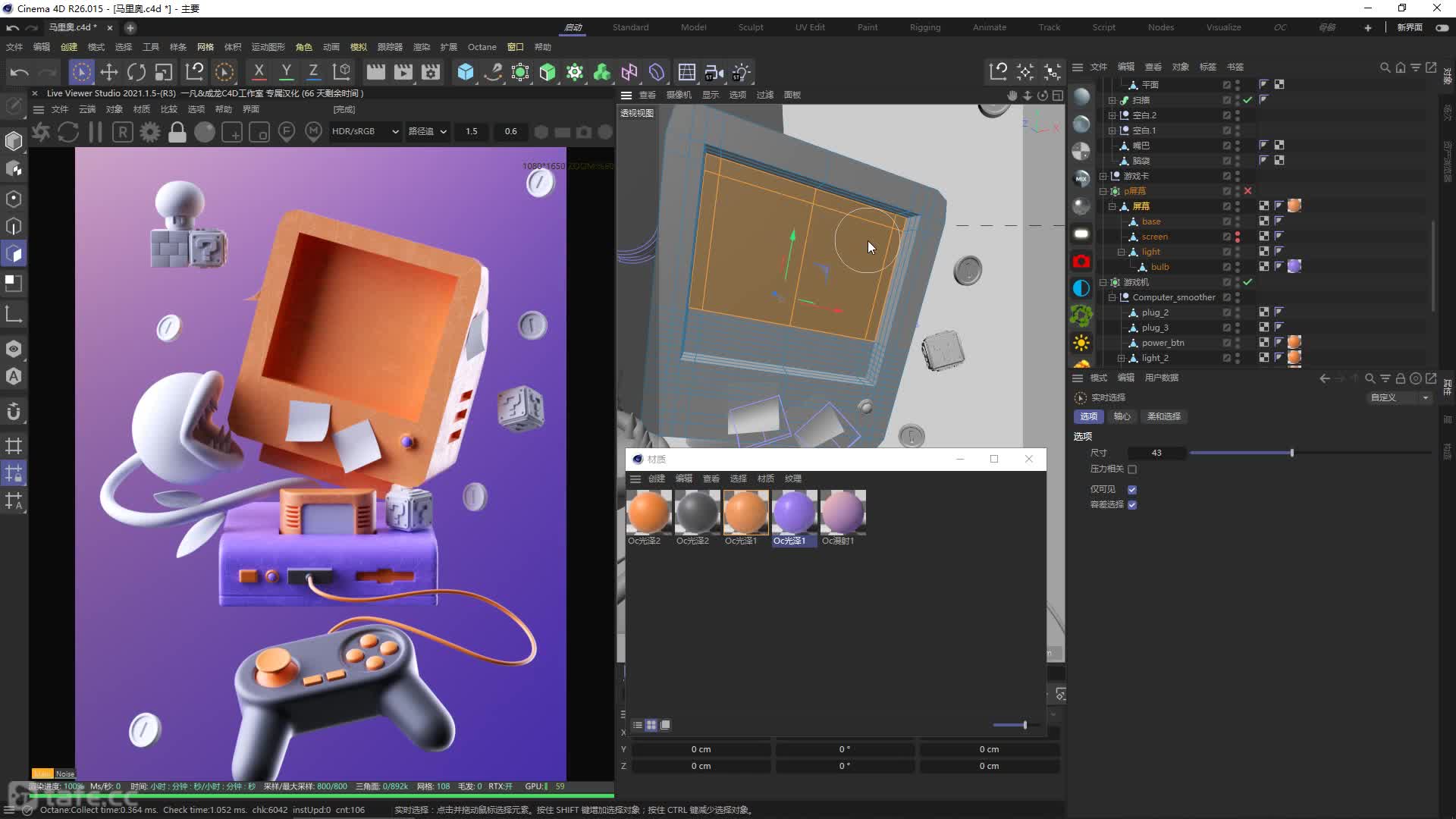Edit the 1.5 value field in Live Viewer

[472, 131]
